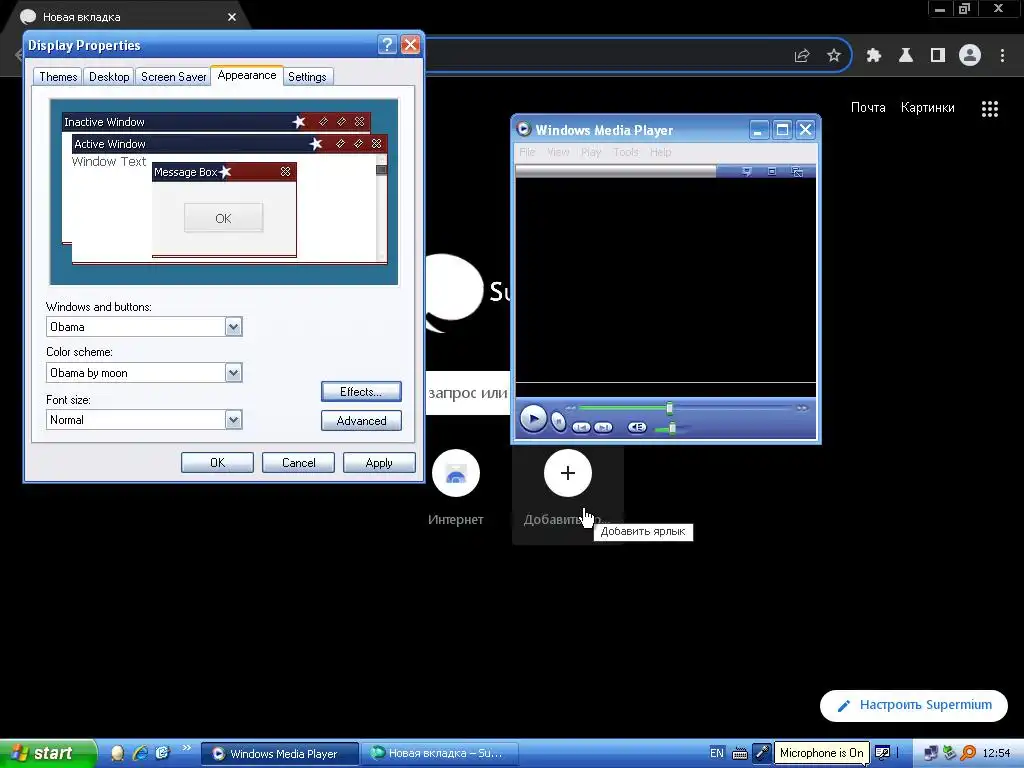Screen dimensions: 1024x768
Task: Open the browser three-dot menu
Action: pos(1002,56)
